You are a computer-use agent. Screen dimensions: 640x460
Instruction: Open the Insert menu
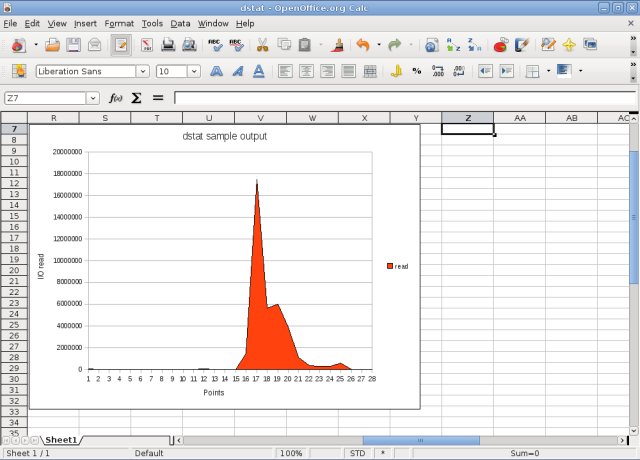pos(85,24)
